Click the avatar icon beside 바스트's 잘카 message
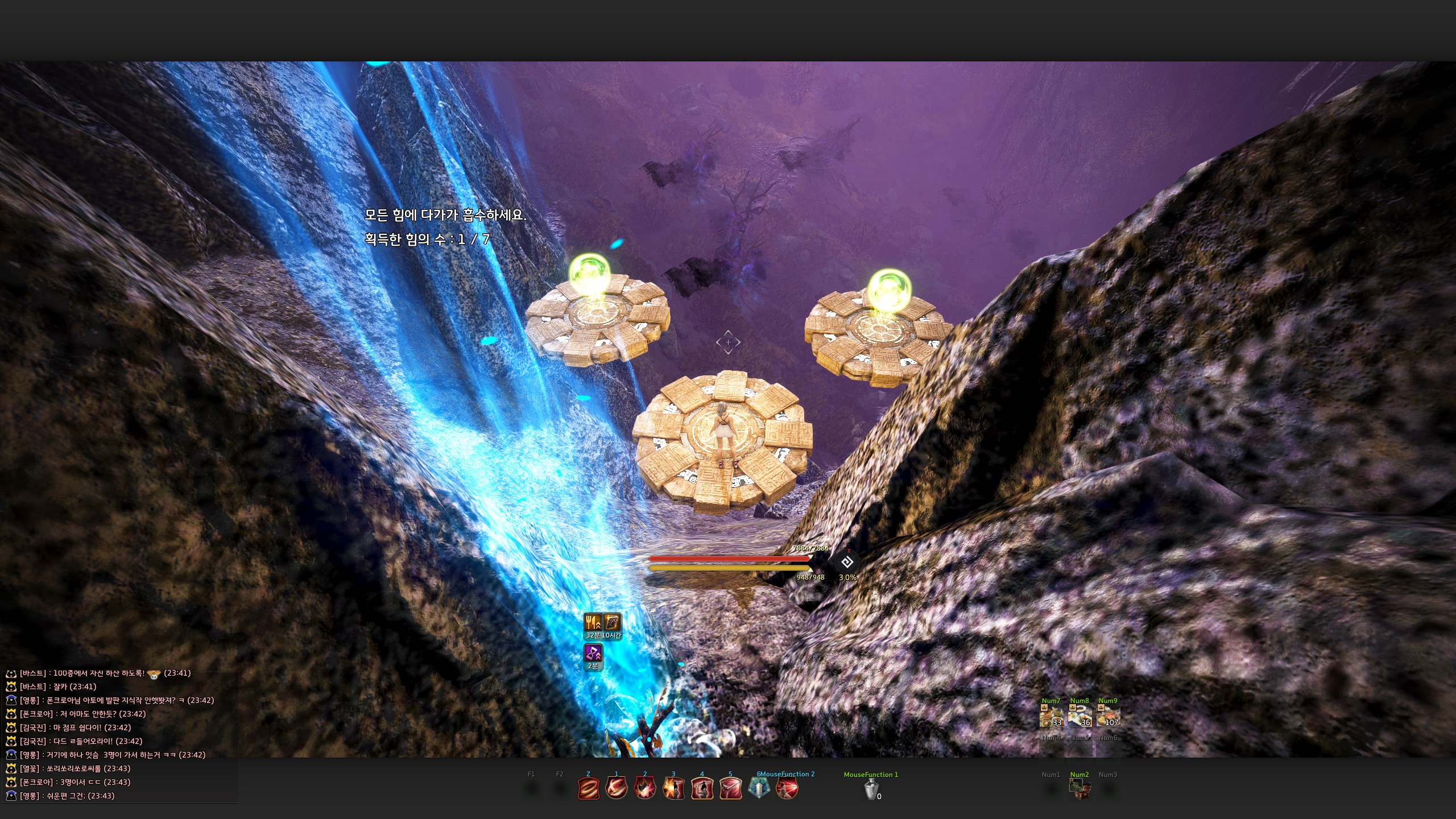The image size is (1456, 819). (11, 687)
